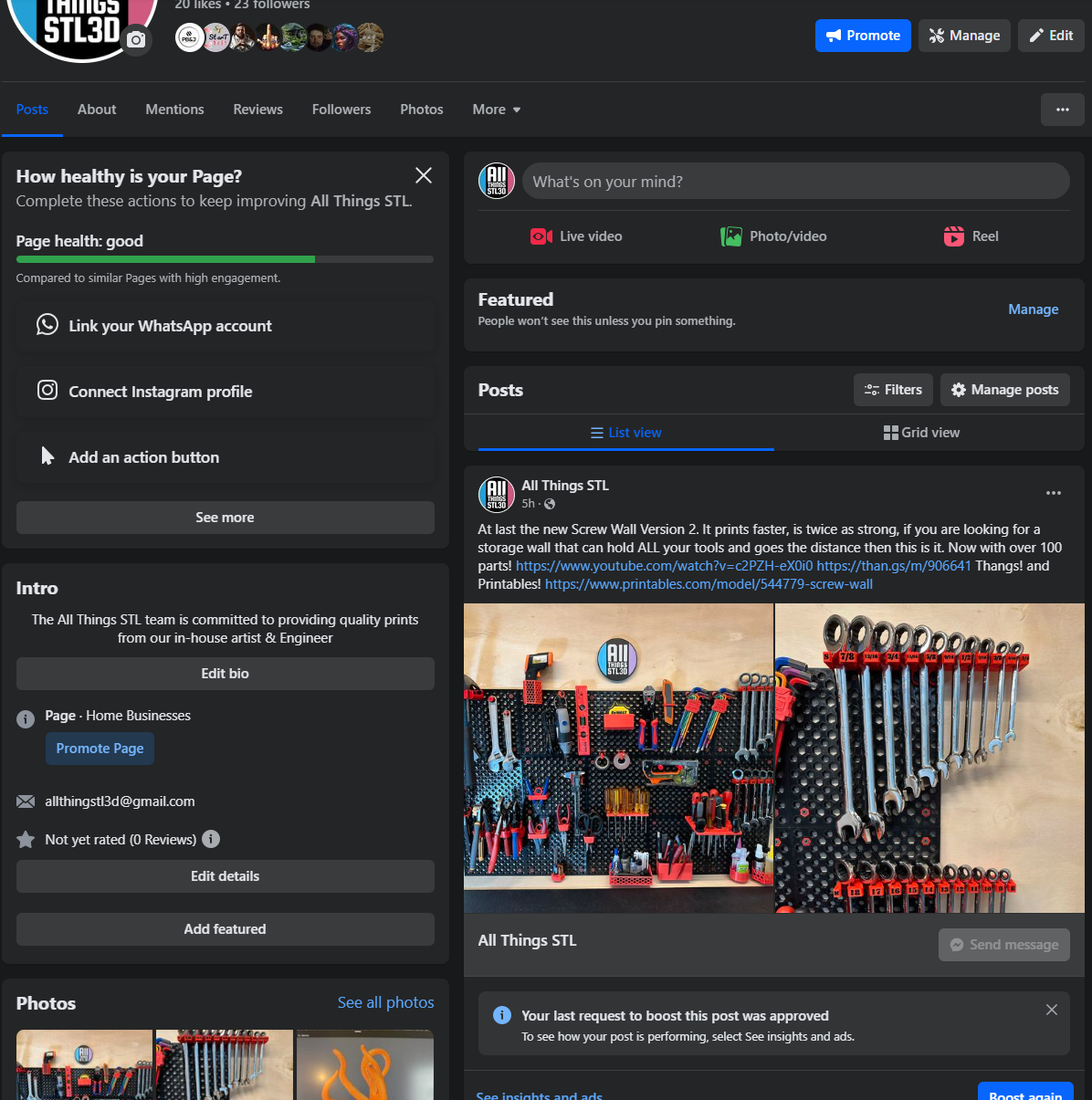Image resolution: width=1092 pixels, height=1100 pixels.
Task: Click See more page health actions
Action: pyautogui.click(x=225, y=517)
